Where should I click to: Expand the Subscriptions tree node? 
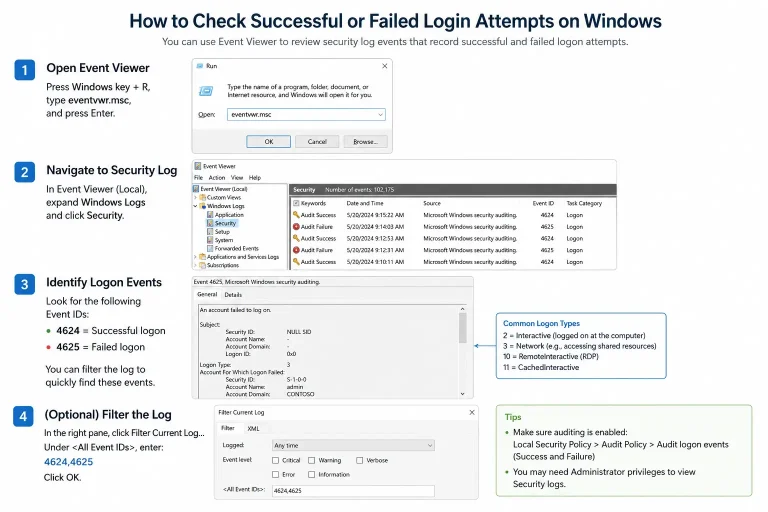(195, 265)
